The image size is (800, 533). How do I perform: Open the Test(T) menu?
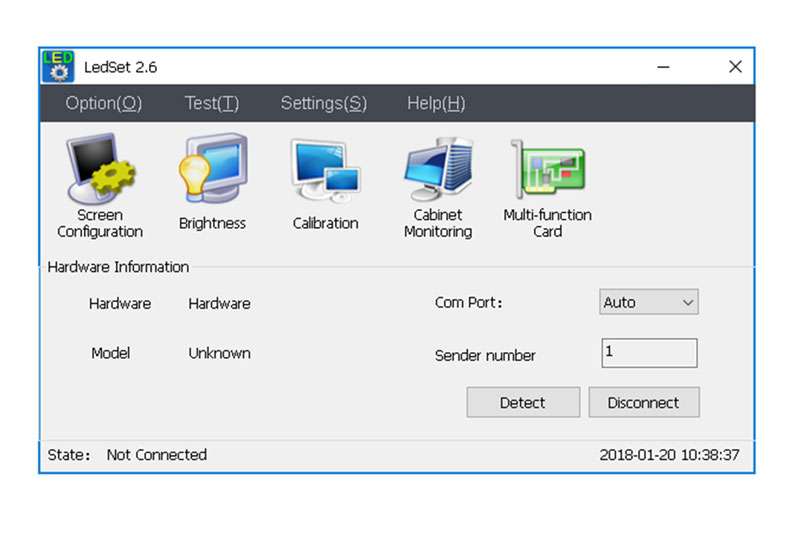(x=212, y=104)
